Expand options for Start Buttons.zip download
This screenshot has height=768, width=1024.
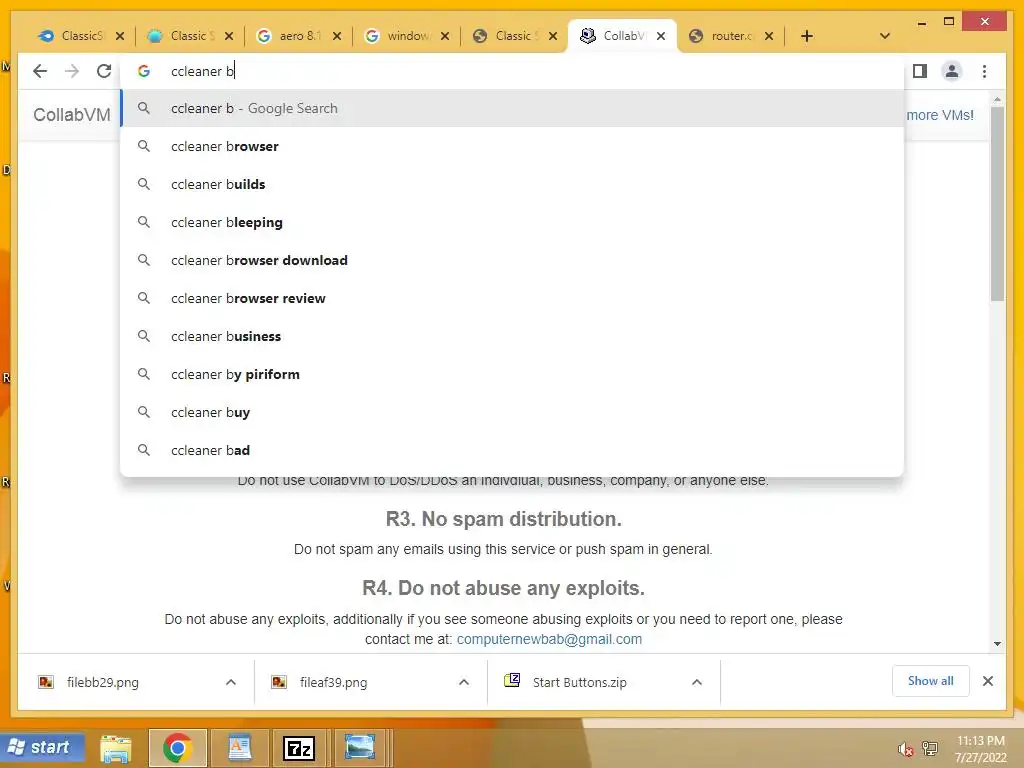coord(697,682)
